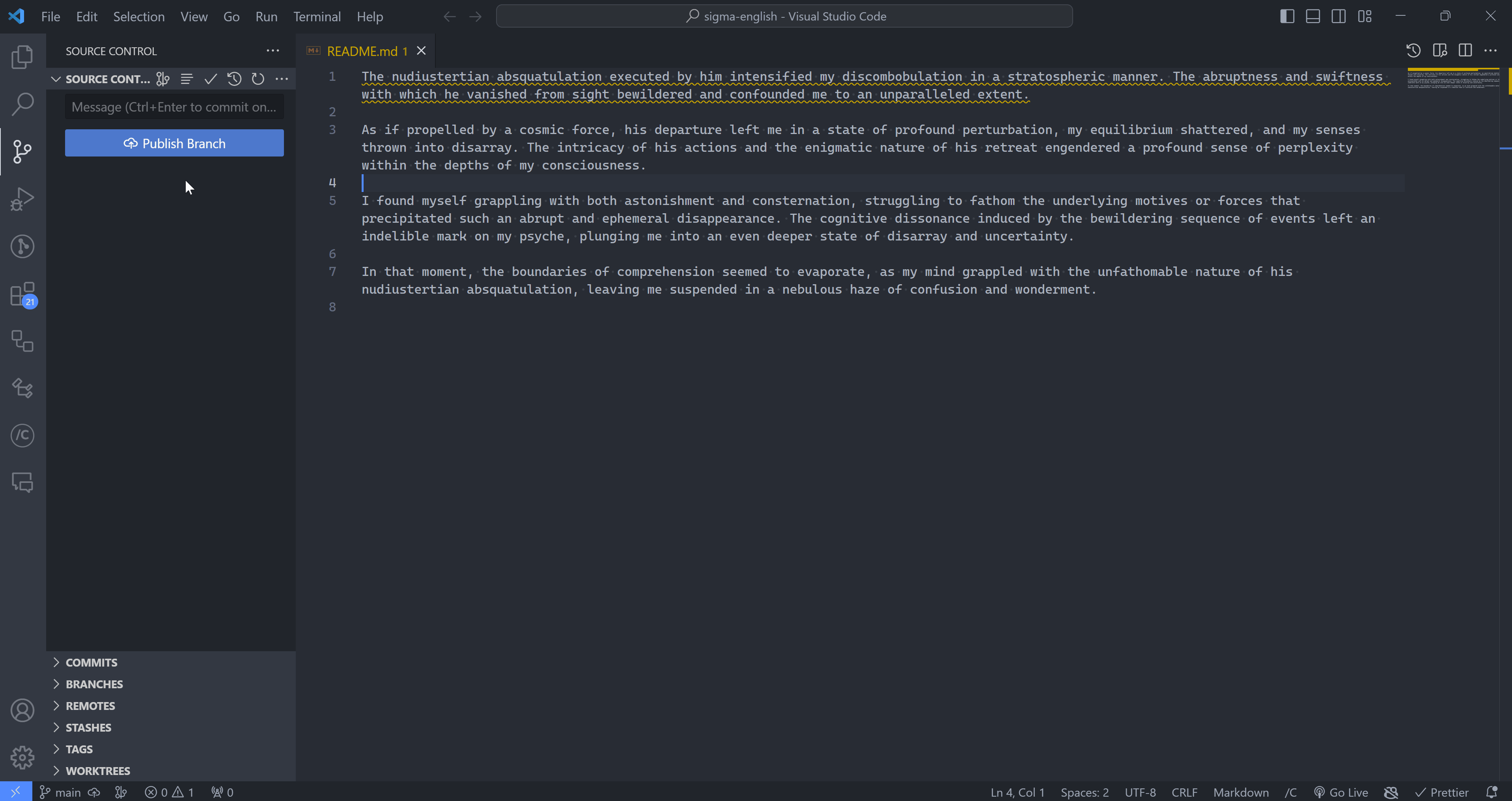The image size is (1512, 801).
Task: Open the Search view icon
Action: (22, 104)
